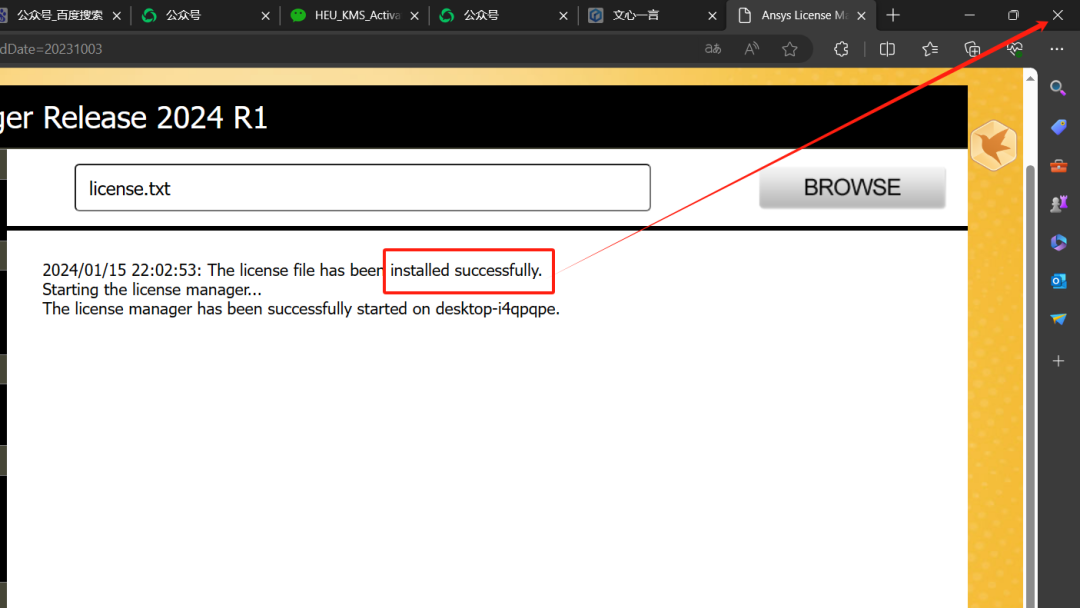Open the Favorites list
This screenshot has width=1080, height=608.
point(930,49)
